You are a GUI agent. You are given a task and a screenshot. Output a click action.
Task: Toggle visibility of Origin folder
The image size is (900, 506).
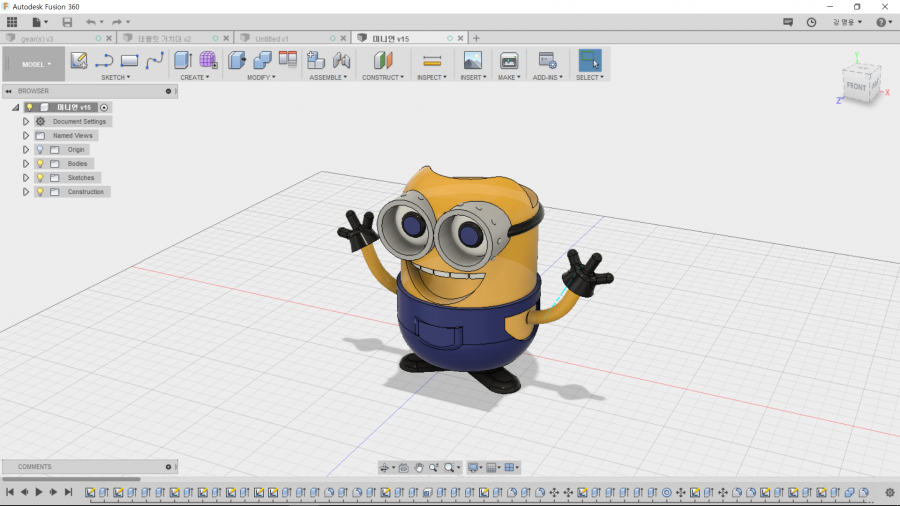coord(40,150)
